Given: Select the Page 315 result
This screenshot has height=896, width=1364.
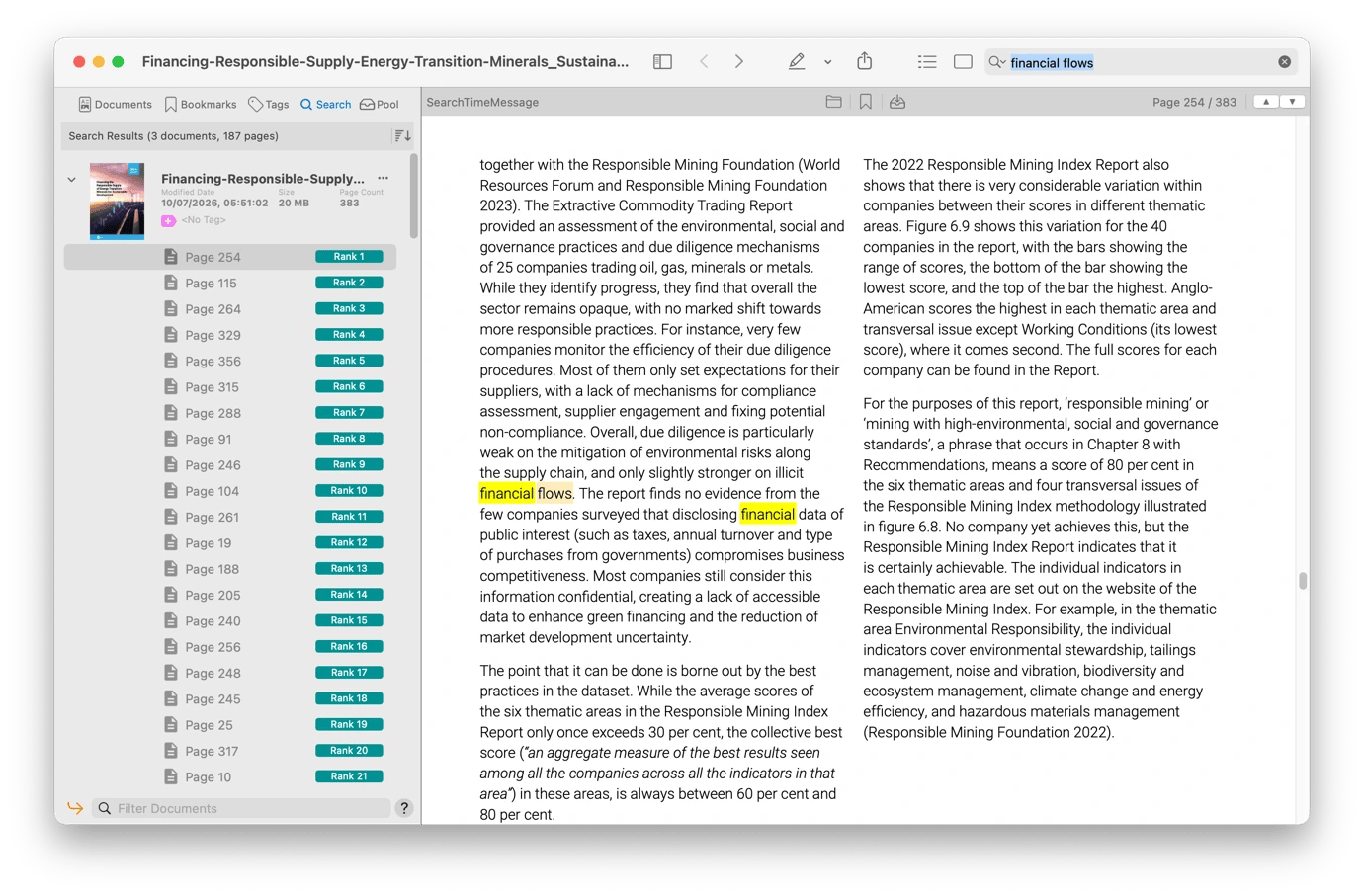Looking at the screenshot, I should tap(230, 387).
